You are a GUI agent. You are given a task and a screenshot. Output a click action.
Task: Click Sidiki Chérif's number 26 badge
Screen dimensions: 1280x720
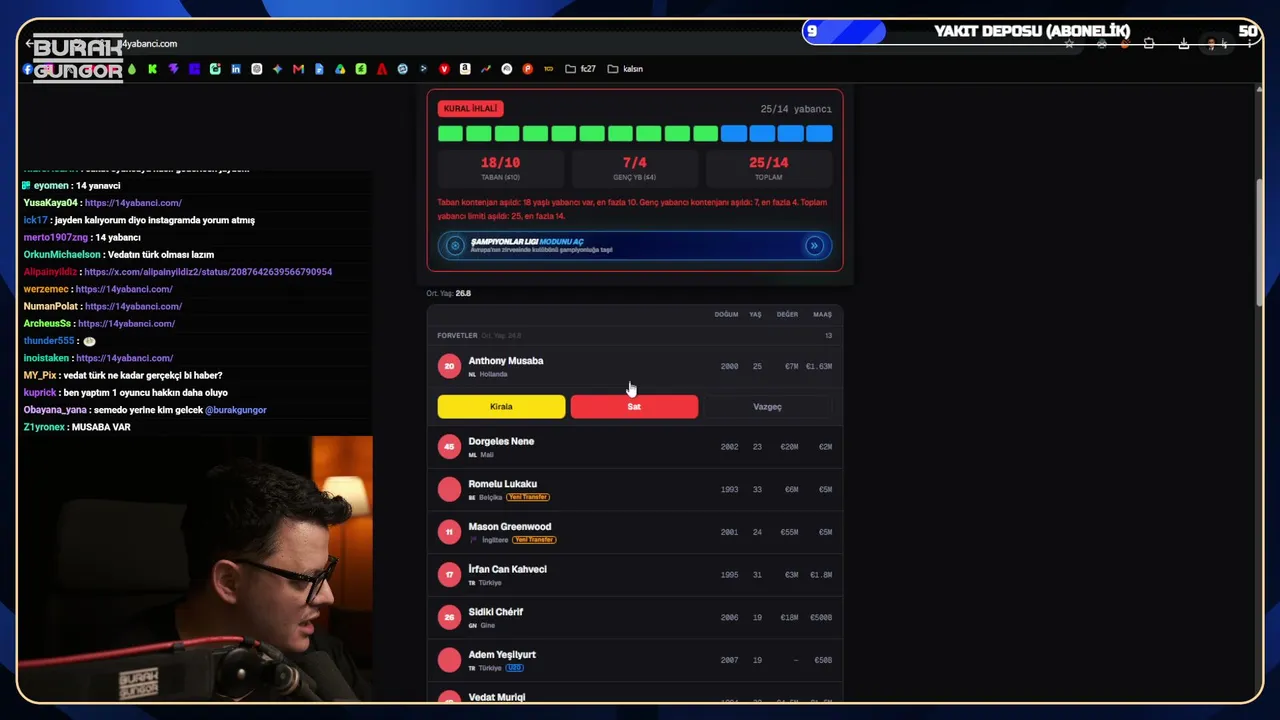pos(449,617)
